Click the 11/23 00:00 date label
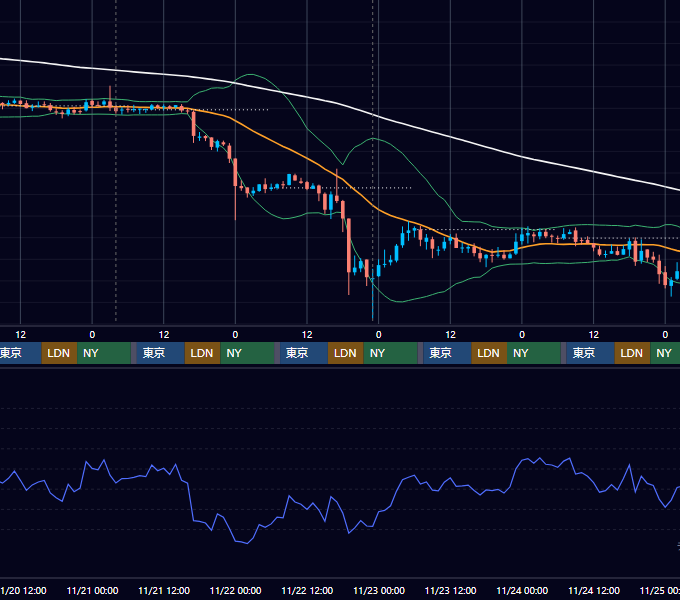 379,590
